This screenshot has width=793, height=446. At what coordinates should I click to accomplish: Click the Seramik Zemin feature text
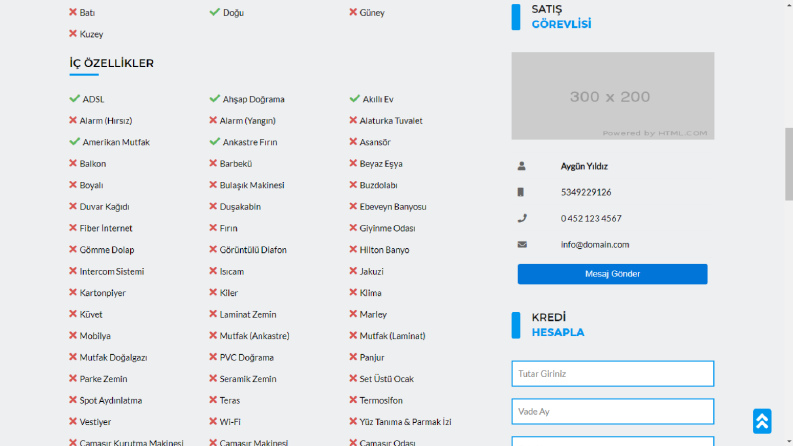click(248, 379)
